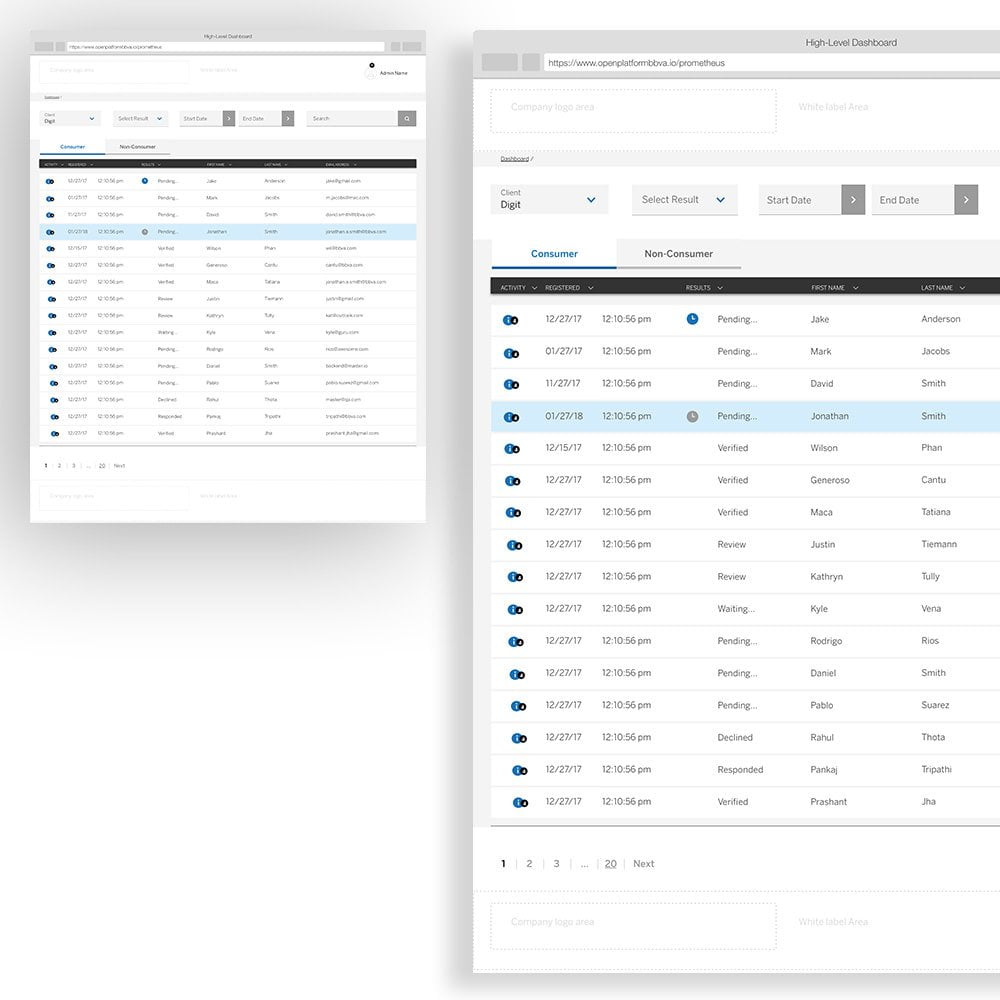Click the Search input field
Viewport: 1000px width, 1000px height.
click(x=352, y=118)
